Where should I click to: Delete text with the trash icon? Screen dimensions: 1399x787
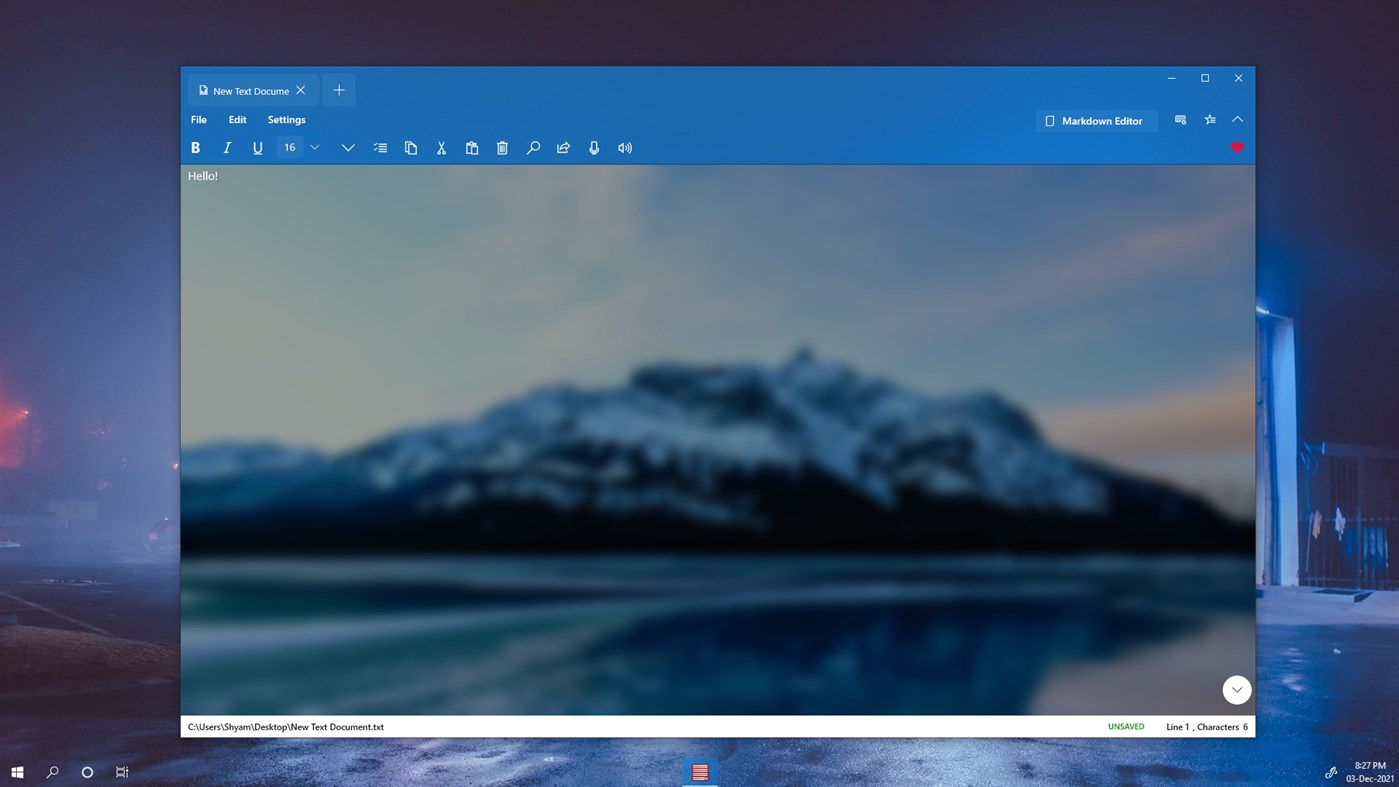[502, 147]
